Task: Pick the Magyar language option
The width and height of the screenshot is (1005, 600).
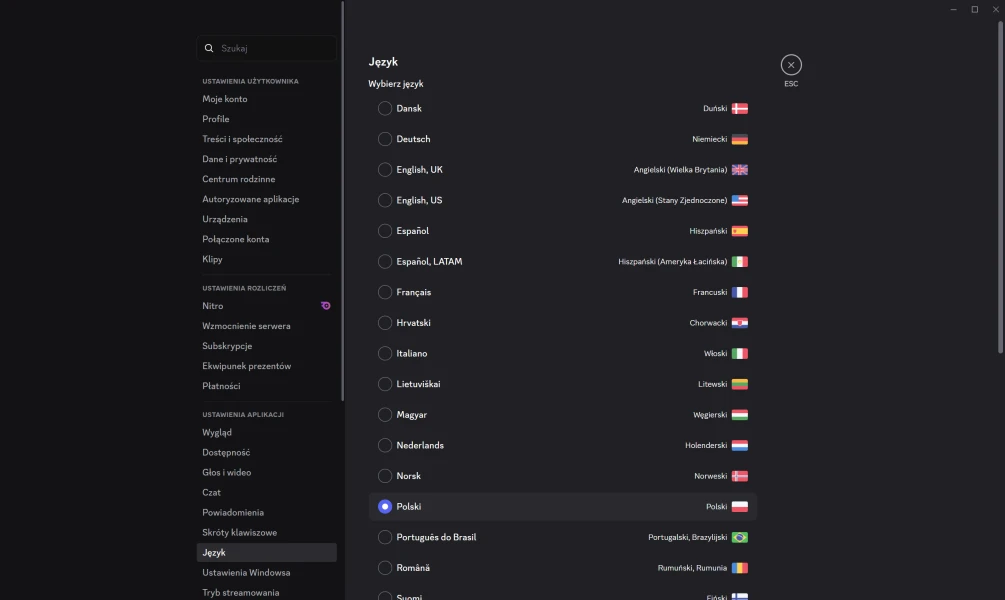Action: click(x=385, y=414)
